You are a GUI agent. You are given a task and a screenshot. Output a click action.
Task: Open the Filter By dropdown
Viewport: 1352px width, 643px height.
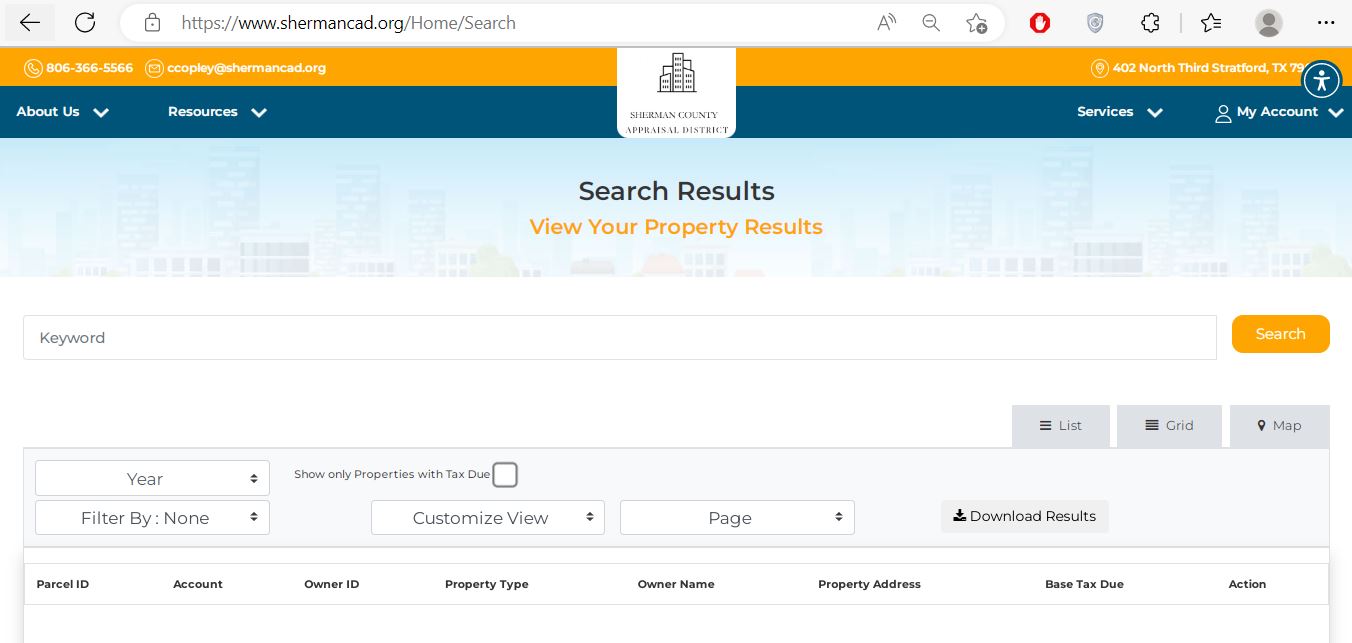point(152,518)
